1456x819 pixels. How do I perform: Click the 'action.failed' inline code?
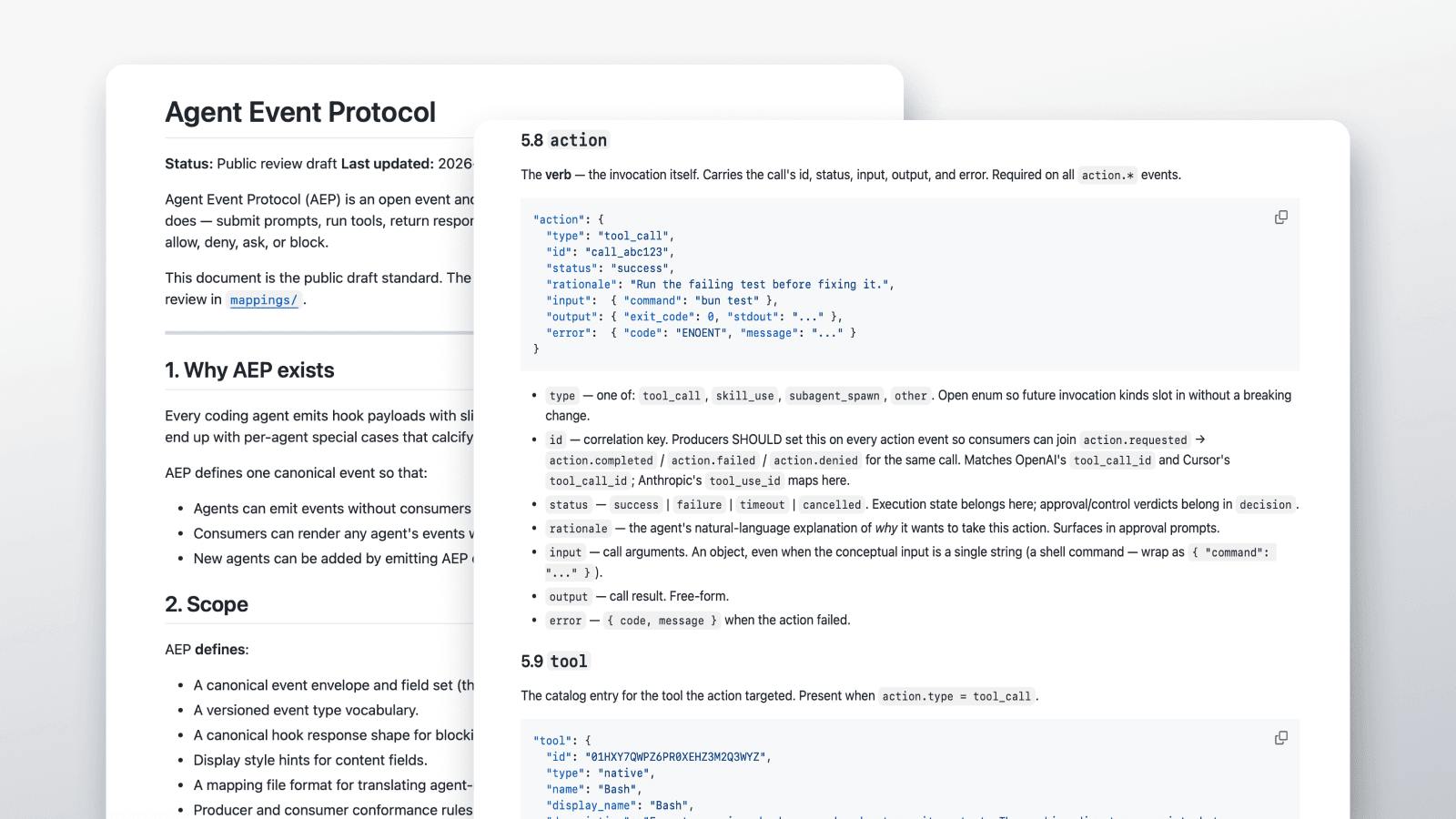pyautogui.click(x=713, y=460)
